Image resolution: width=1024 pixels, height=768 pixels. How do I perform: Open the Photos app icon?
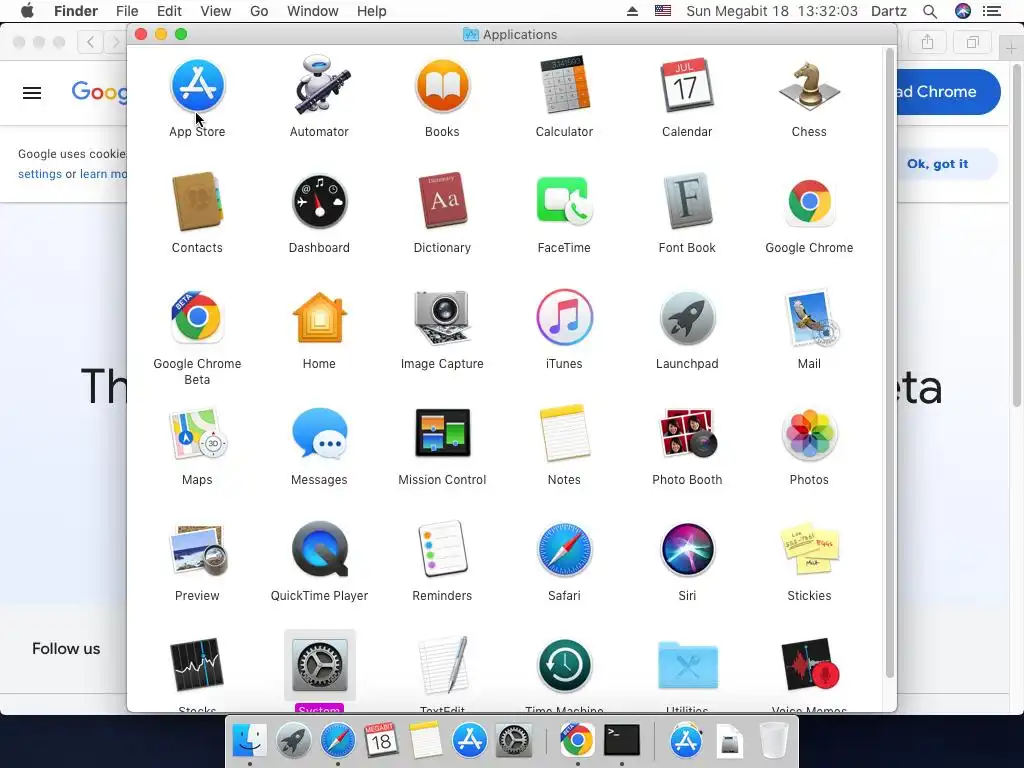[x=809, y=434]
